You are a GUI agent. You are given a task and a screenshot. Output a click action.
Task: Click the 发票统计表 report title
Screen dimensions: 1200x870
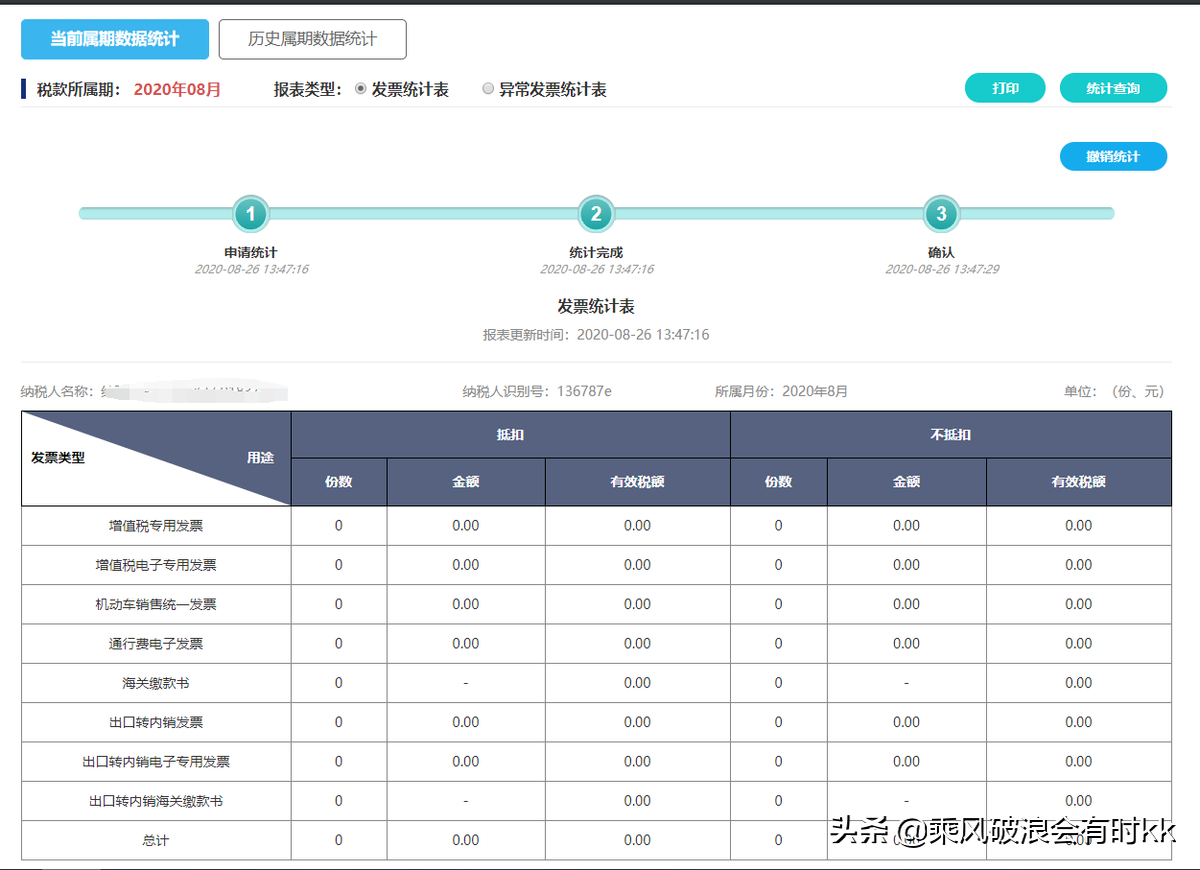coord(599,307)
